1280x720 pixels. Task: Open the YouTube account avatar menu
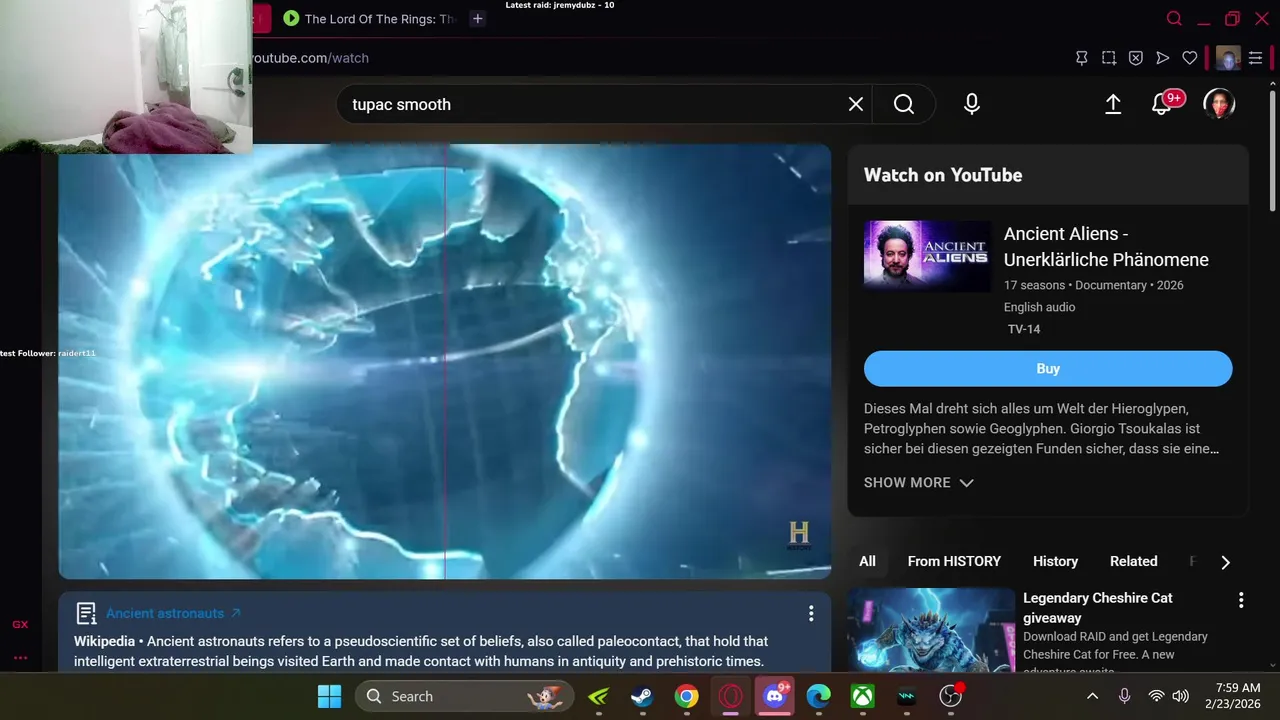click(1219, 104)
